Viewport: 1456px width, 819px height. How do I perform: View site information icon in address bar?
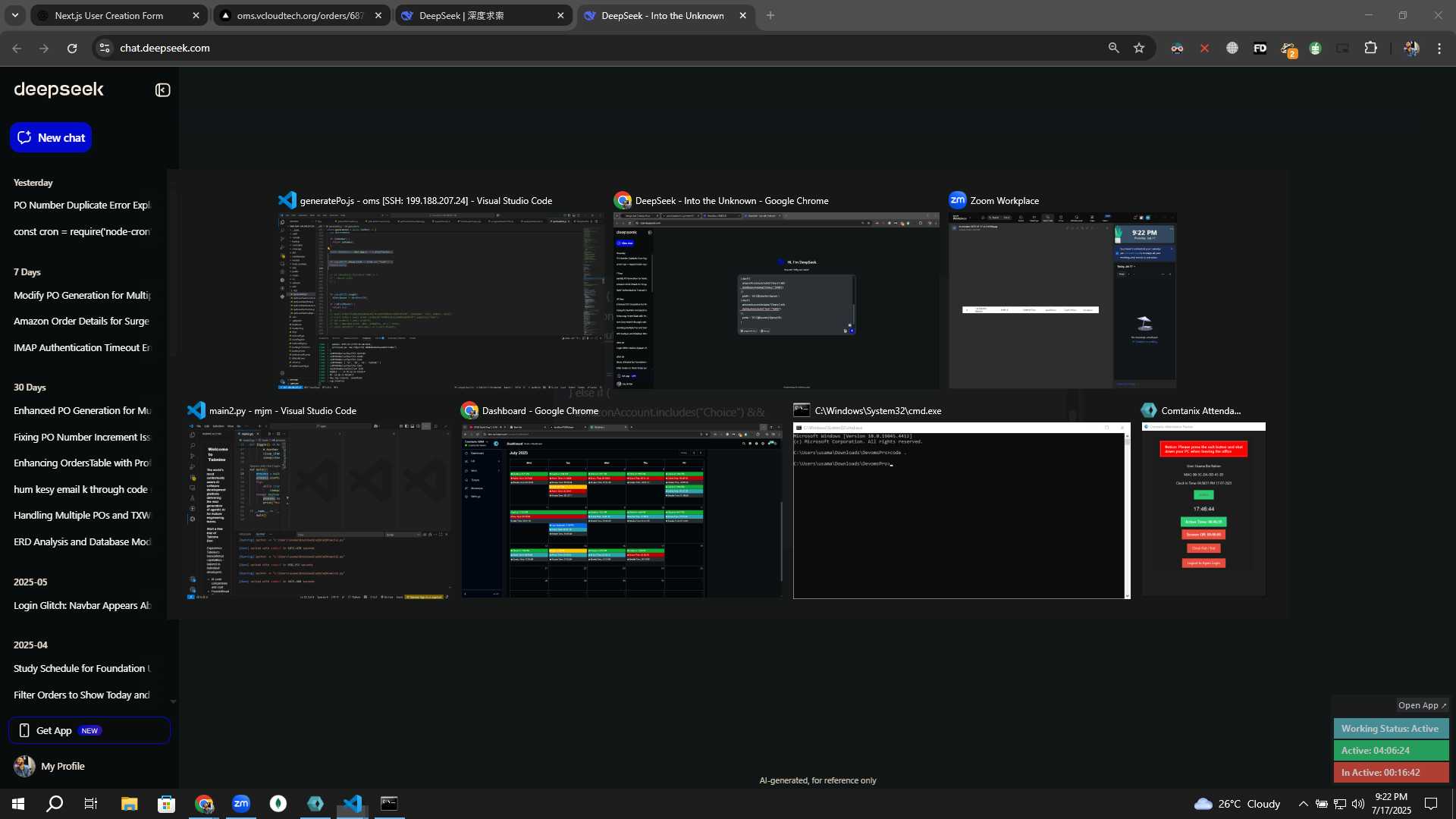105,49
